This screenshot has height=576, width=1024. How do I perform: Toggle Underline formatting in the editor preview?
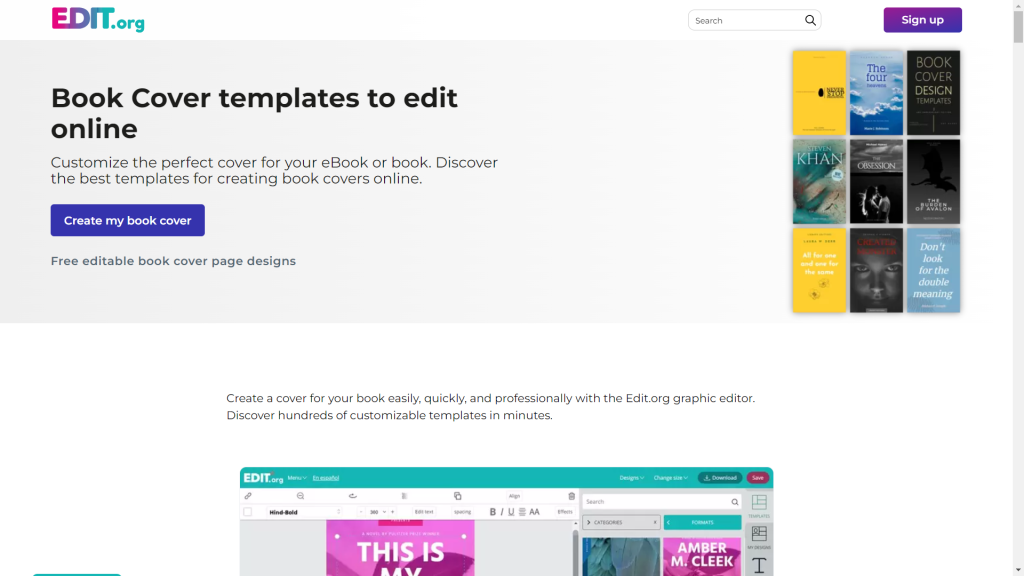(x=511, y=512)
